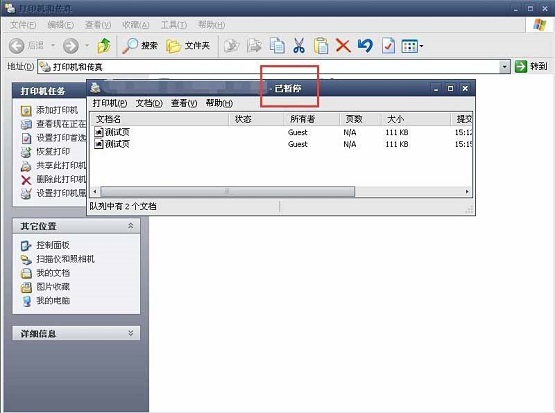Open the 搜索 search tool
The width and height of the screenshot is (555, 413).
click(140, 46)
